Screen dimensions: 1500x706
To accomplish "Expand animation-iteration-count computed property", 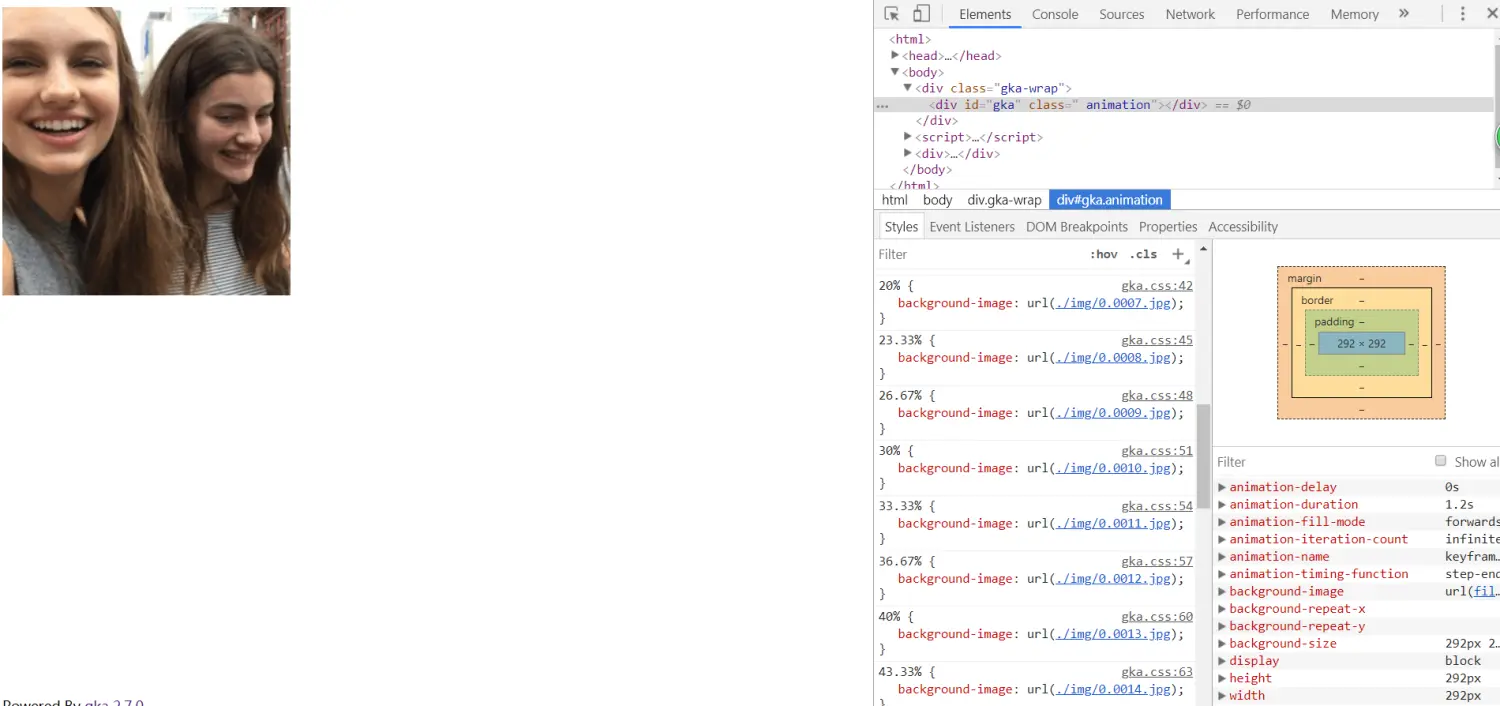I will click(x=1222, y=539).
